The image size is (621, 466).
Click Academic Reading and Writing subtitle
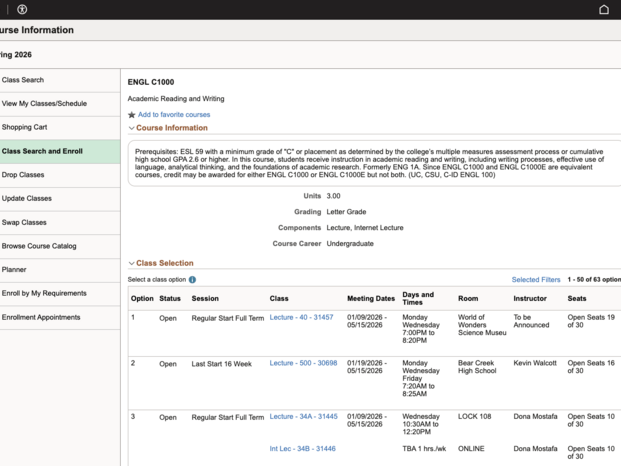click(x=176, y=99)
